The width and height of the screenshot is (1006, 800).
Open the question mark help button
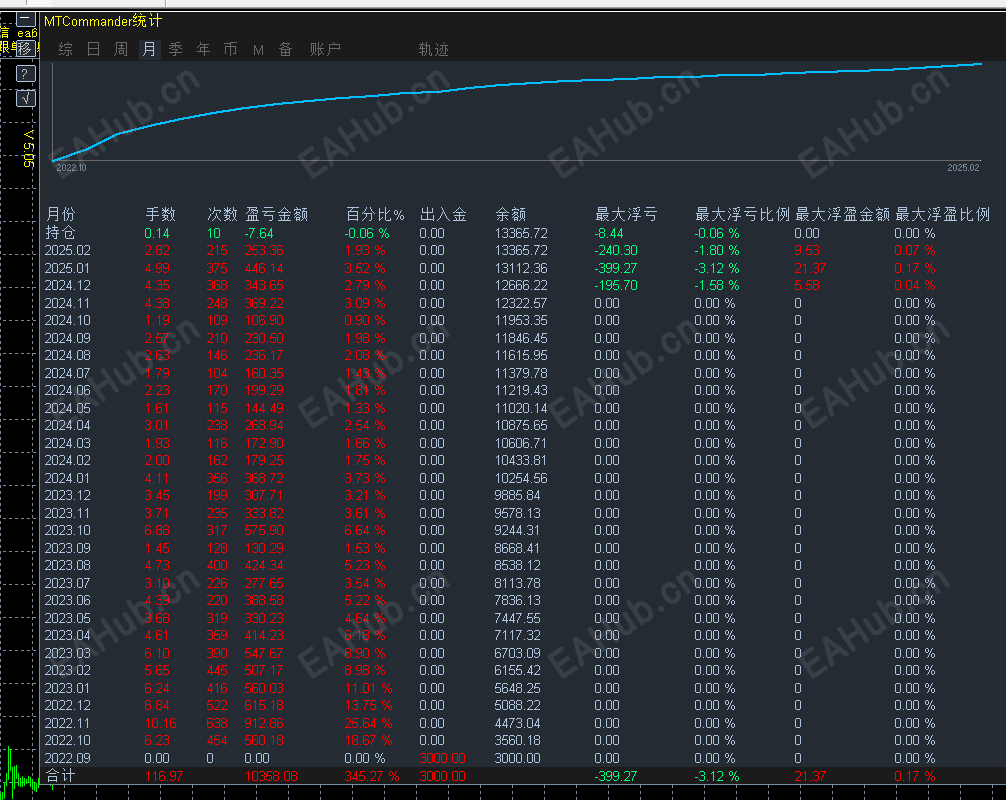[25, 74]
